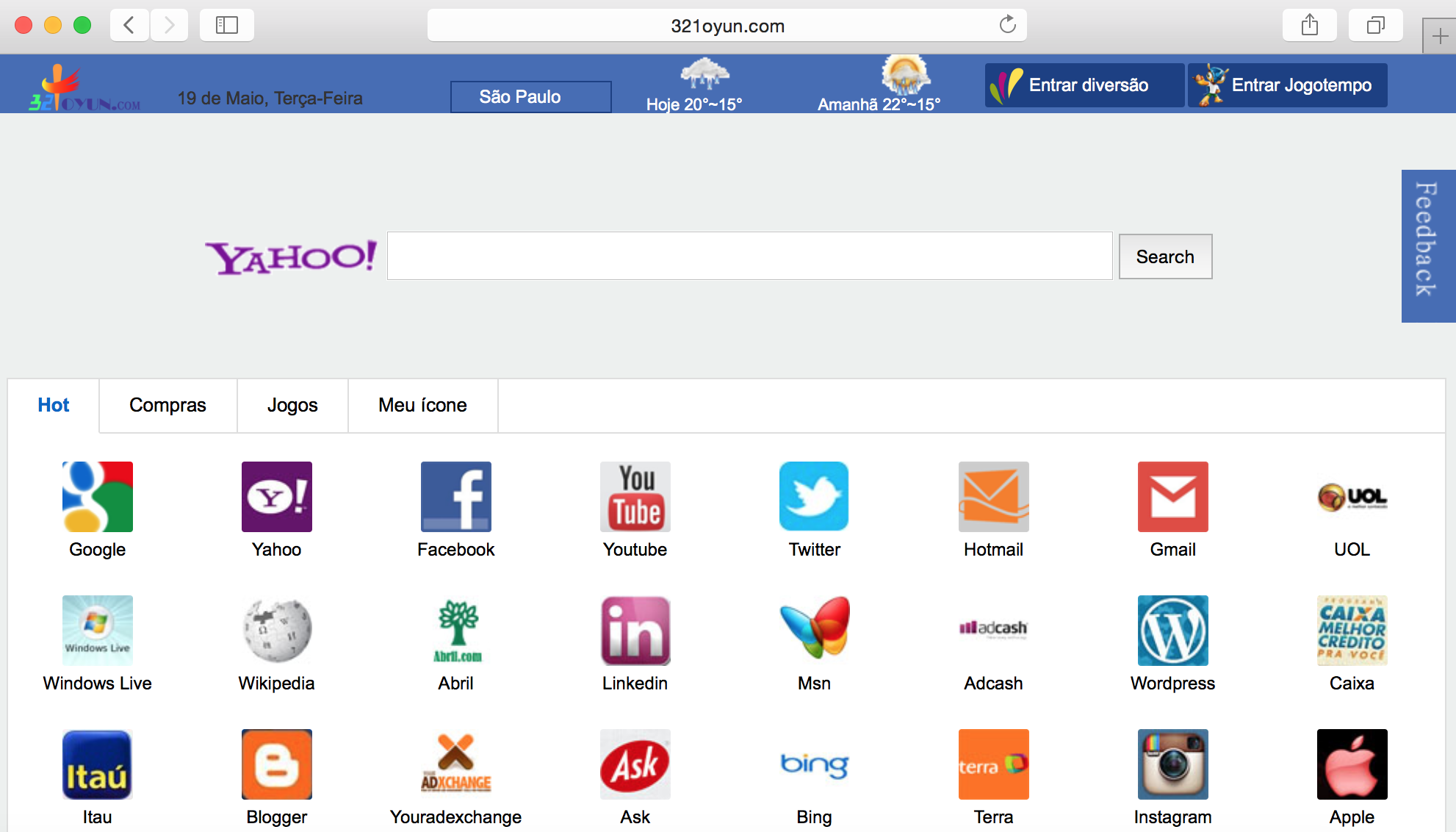Open the Meu ícone tab

point(422,406)
